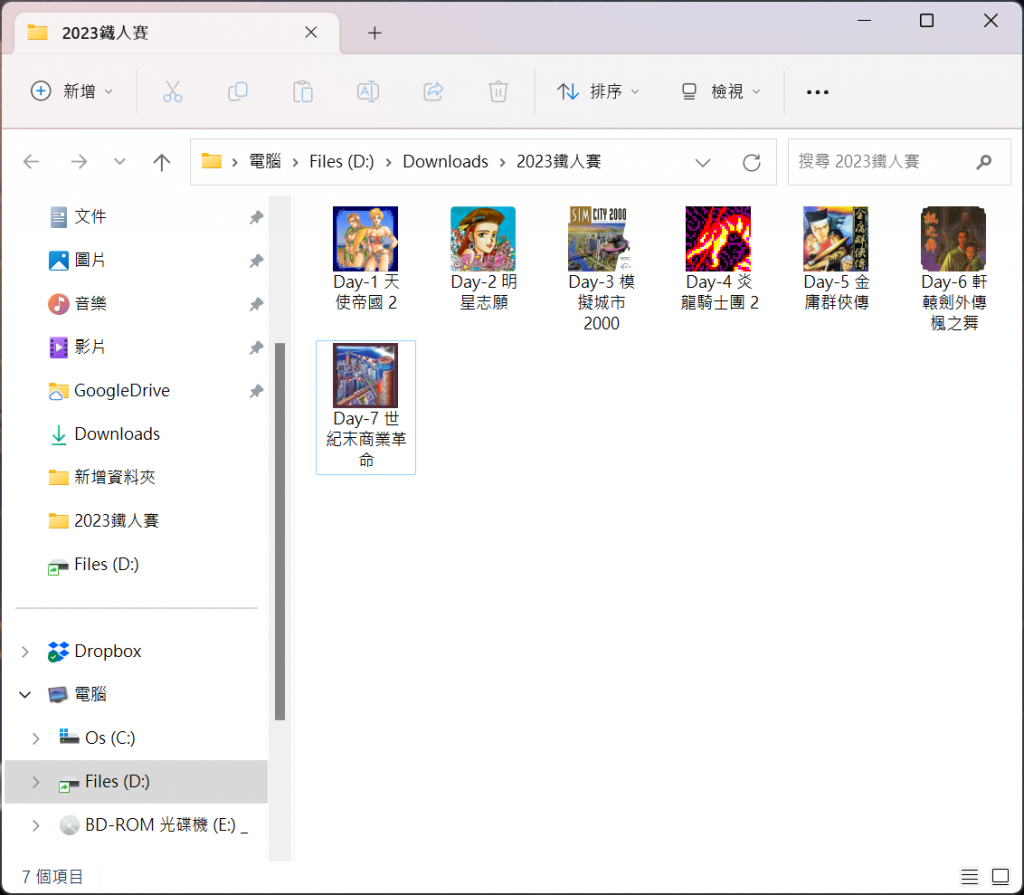Click the Delete trash can icon

[498, 91]
